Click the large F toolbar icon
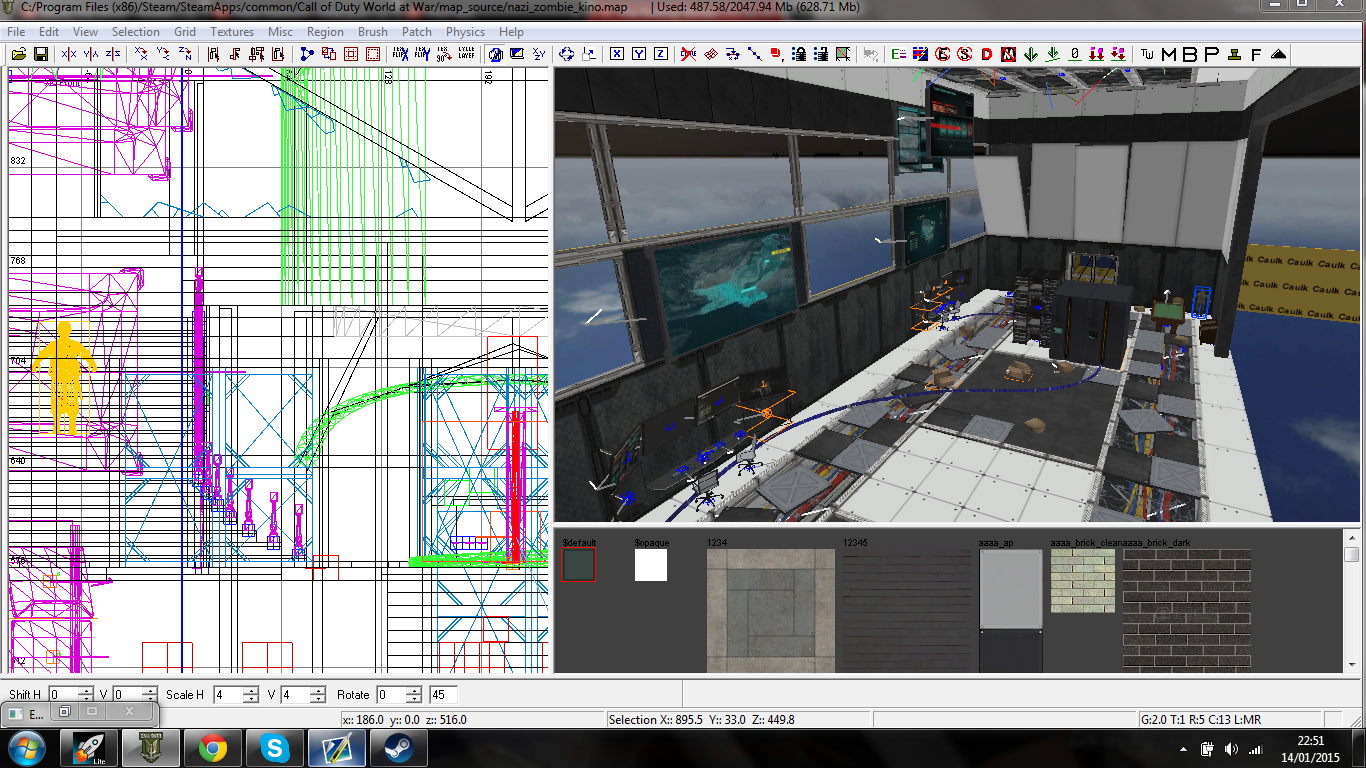 coord(1255,54)
